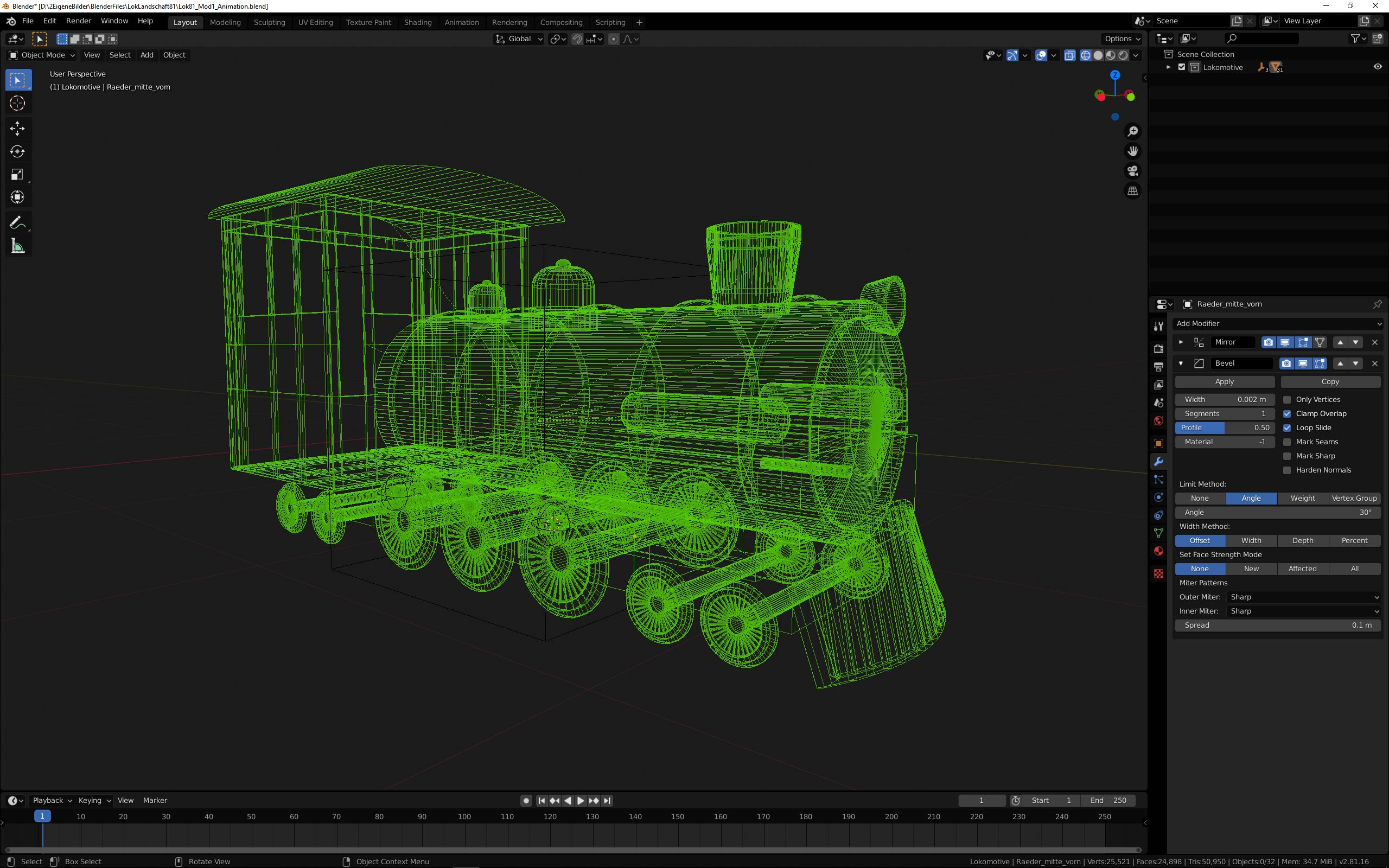Open the Outer Miter dropdown
The height and width of the screenshot is (868, 1389).
tap(1303, 597)
